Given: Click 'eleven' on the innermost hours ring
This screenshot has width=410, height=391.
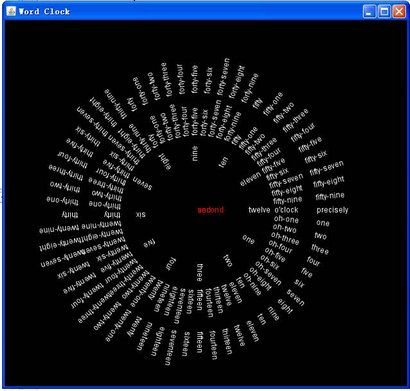Looking at the screenshot, I should [x=250, y=179].
